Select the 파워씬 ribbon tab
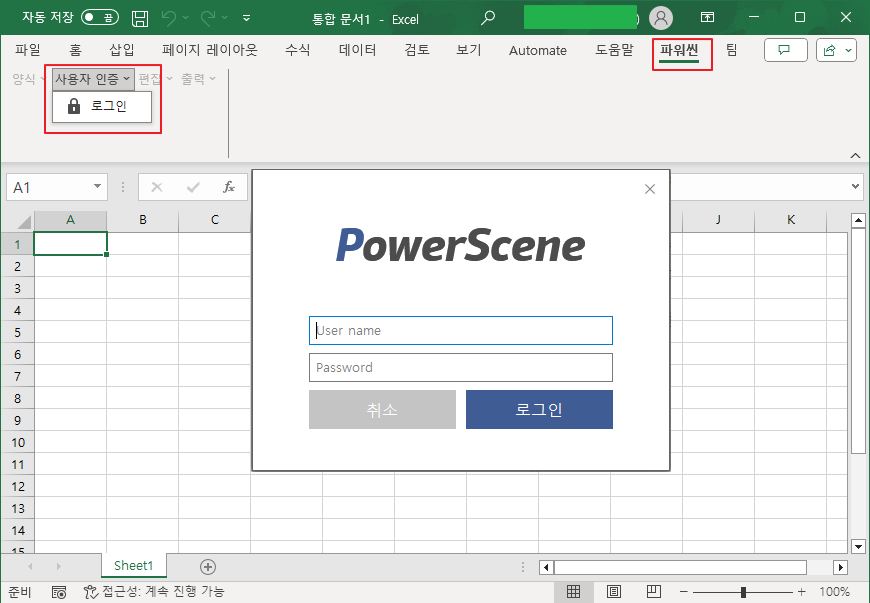The height and width of the screenshot is (603, 870). pos(679,50)
